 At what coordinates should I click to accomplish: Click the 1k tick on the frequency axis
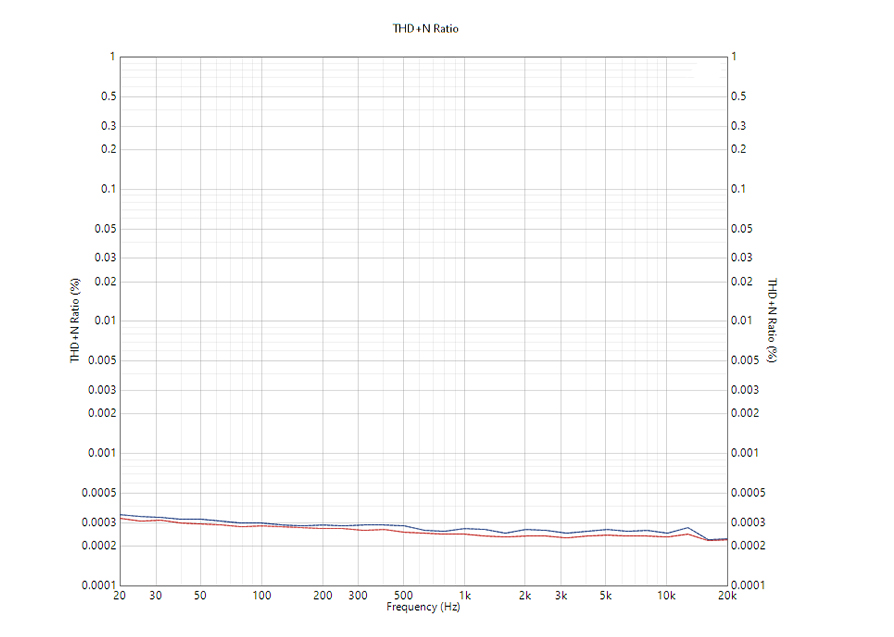(465, 596)
